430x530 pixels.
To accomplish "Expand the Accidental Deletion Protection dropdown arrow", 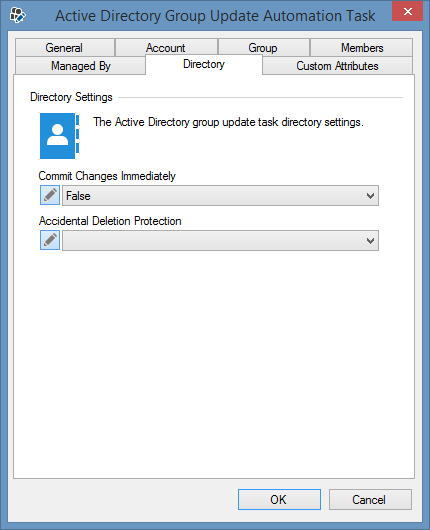I will (x=370, y=241).
